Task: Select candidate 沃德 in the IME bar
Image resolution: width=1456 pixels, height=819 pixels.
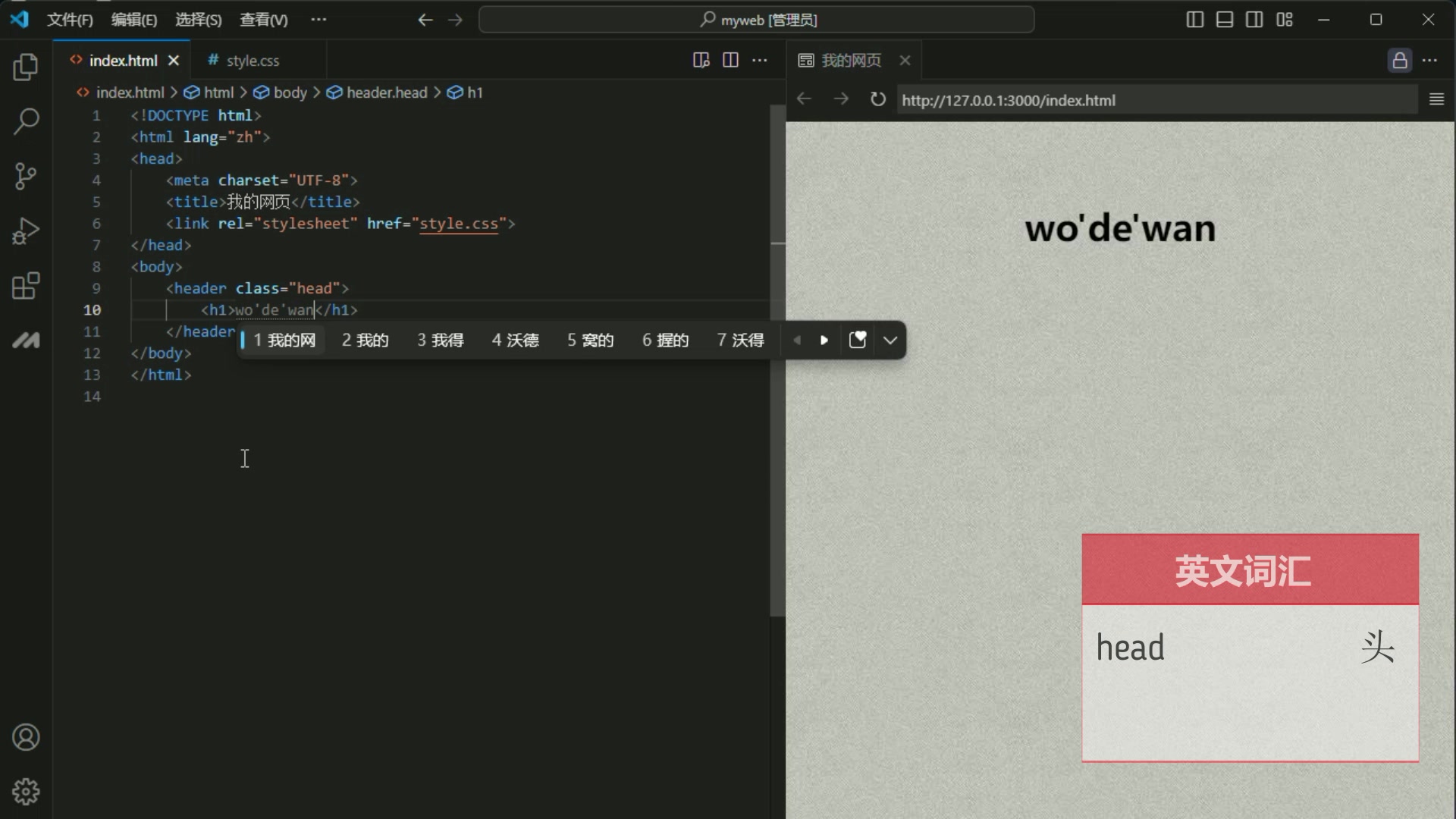Action: click(515, 340)
